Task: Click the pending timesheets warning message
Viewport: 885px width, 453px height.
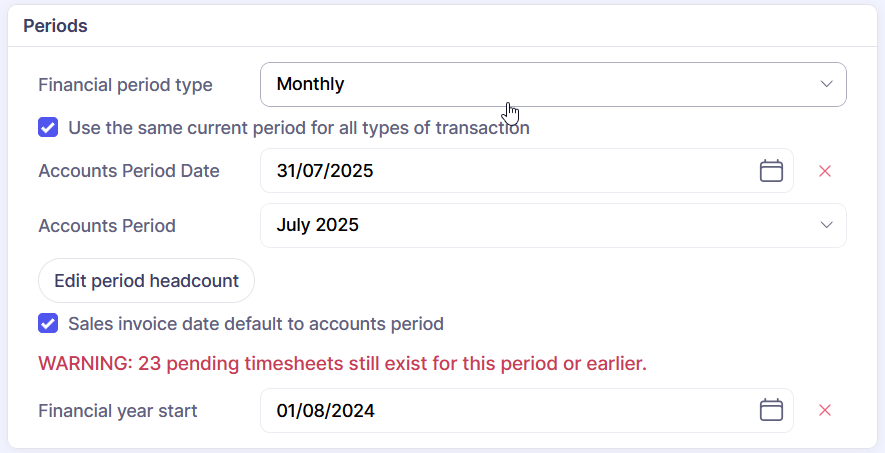Action: (342, 363)
